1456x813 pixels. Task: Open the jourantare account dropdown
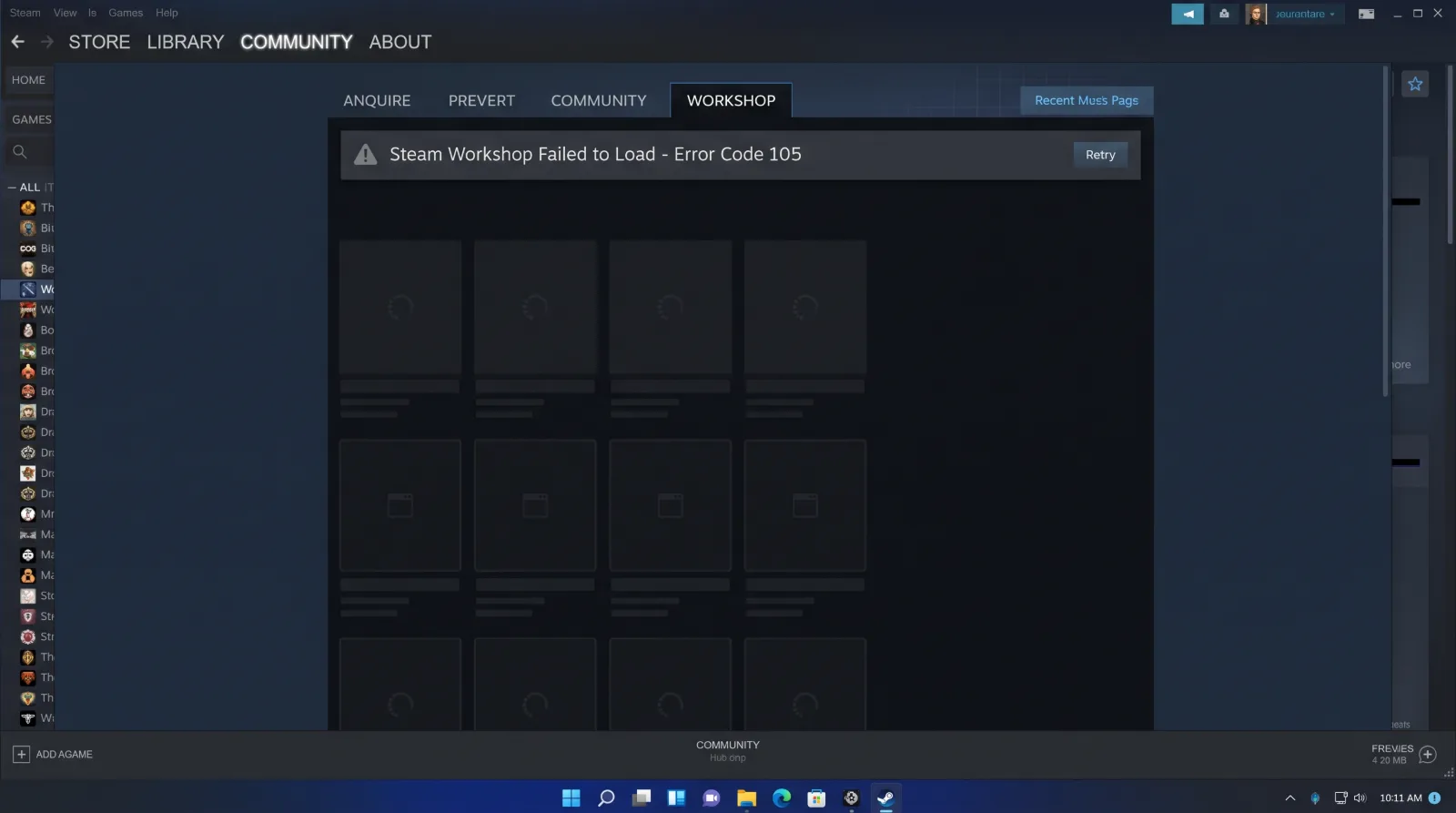tap(1305, 14)
